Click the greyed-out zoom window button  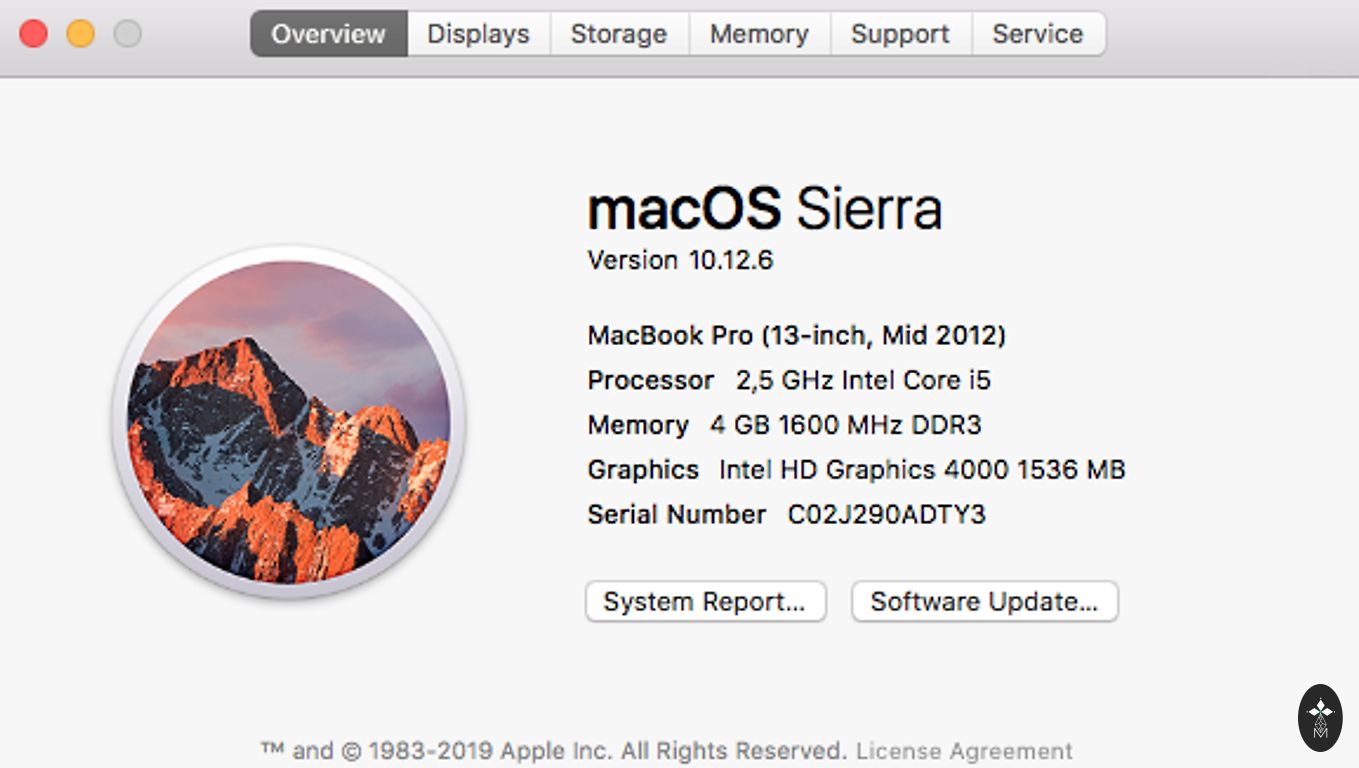(x=128, y=34)
